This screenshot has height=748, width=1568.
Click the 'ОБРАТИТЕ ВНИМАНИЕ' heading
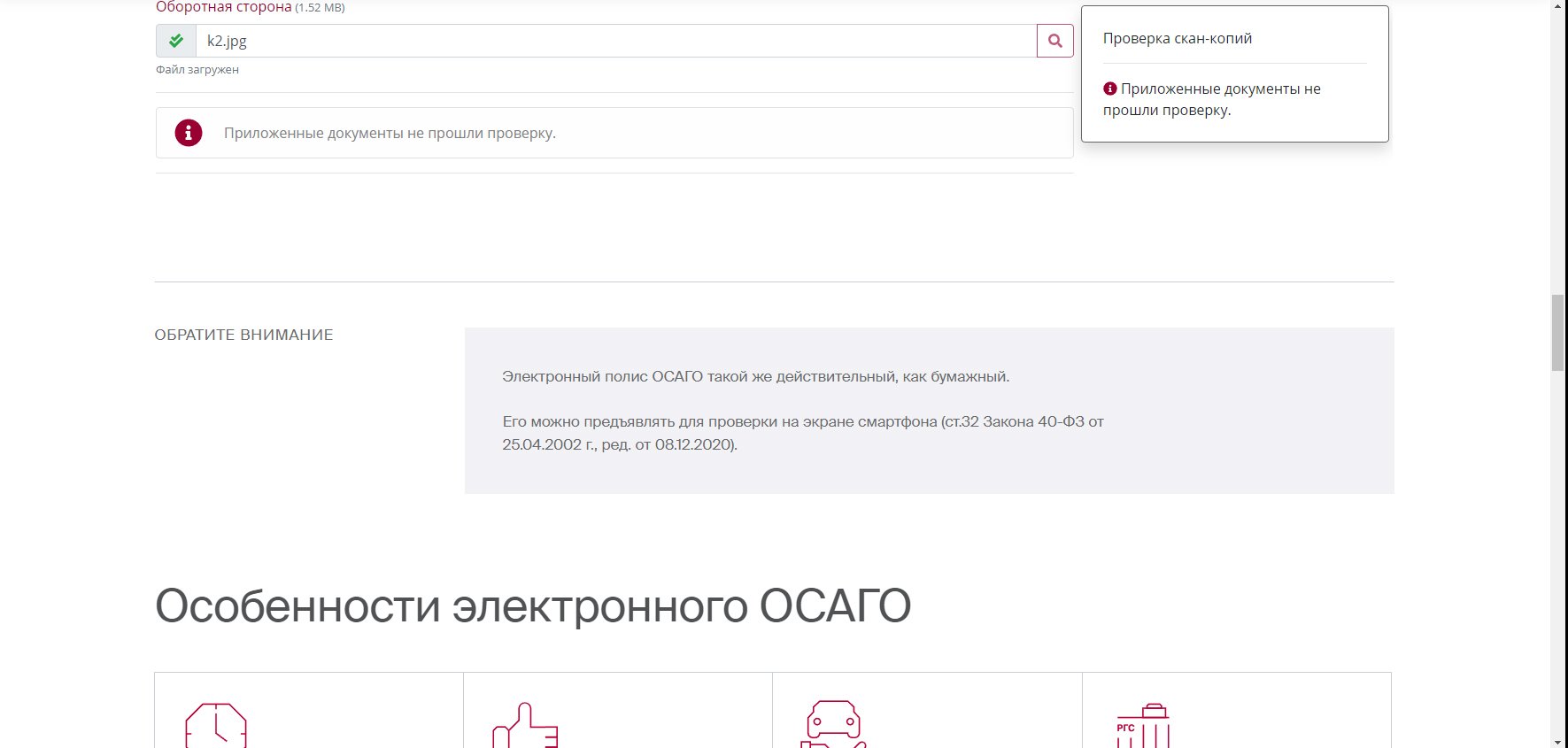click(243, 335)
